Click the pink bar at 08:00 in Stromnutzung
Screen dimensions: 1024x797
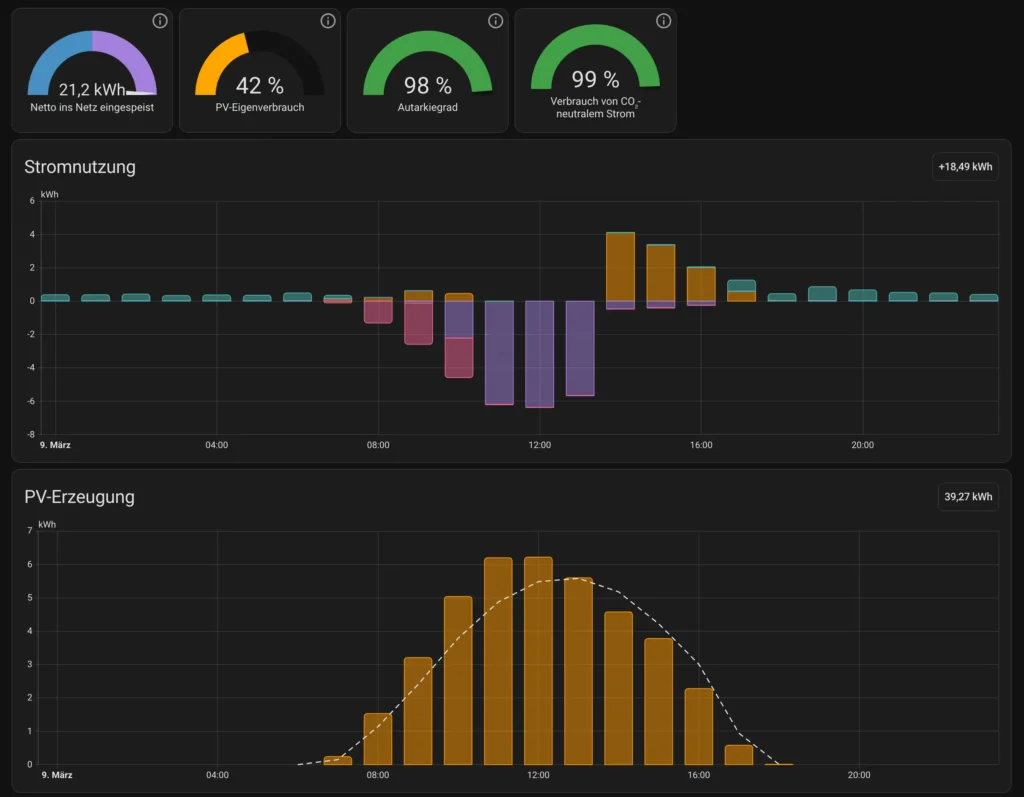pos(378,312)
